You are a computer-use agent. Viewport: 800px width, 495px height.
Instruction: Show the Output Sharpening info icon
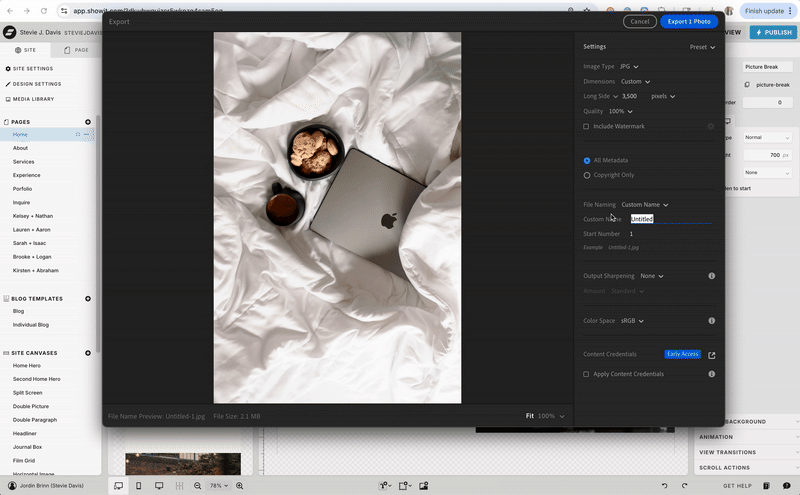[711, 276]
